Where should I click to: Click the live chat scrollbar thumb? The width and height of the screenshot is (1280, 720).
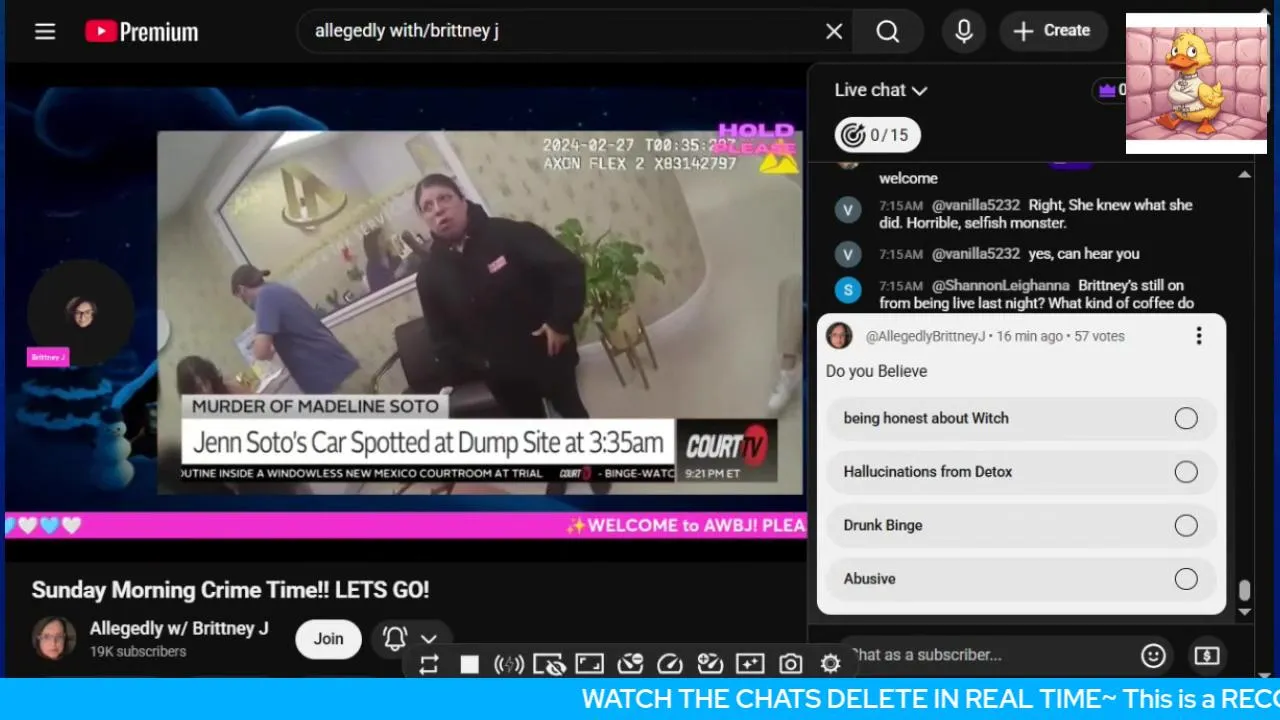point(1244,591)
